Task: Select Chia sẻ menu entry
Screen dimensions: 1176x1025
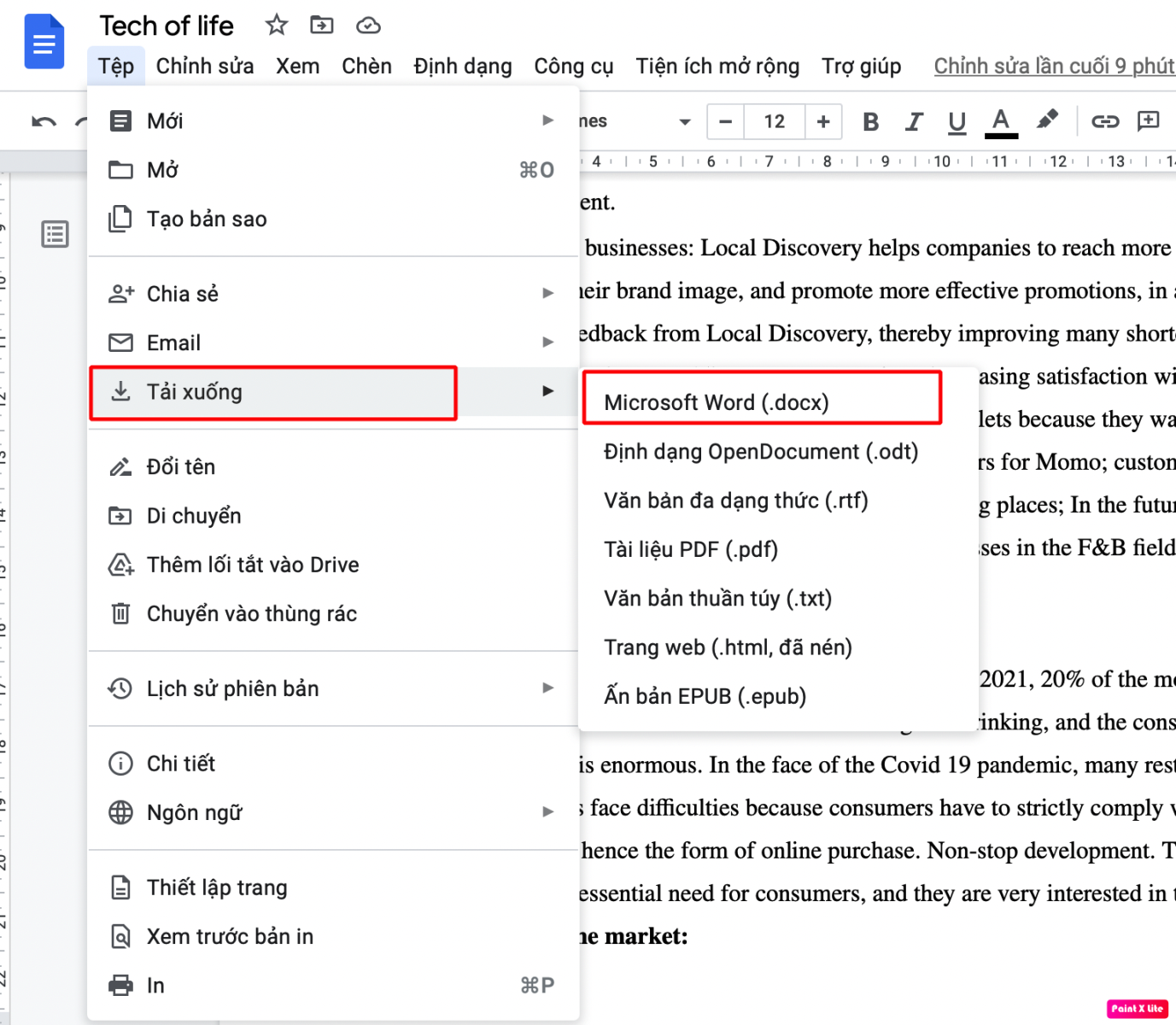Action: coord(333,294)
